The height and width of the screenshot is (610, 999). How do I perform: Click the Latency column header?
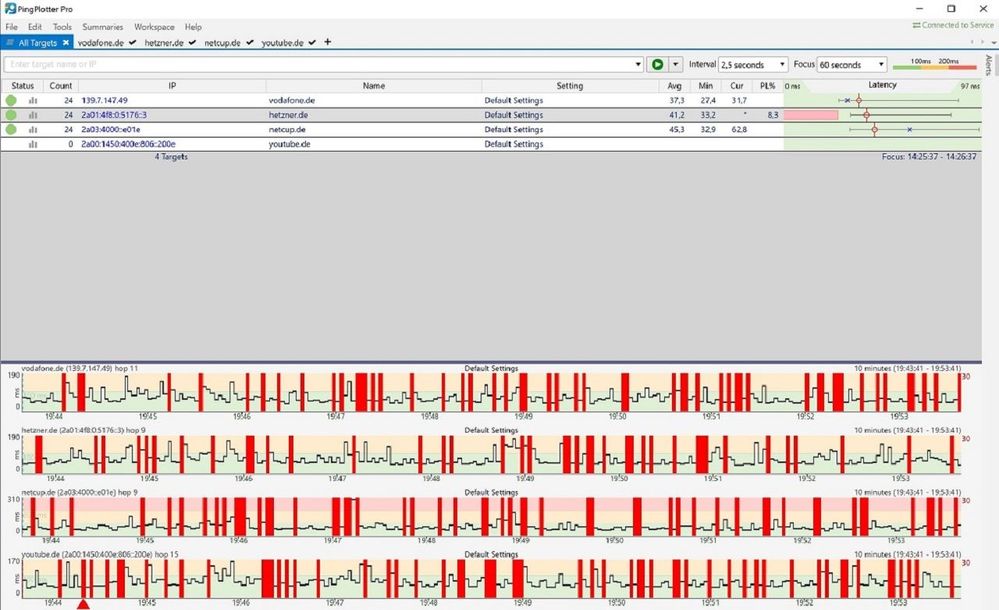882,85
